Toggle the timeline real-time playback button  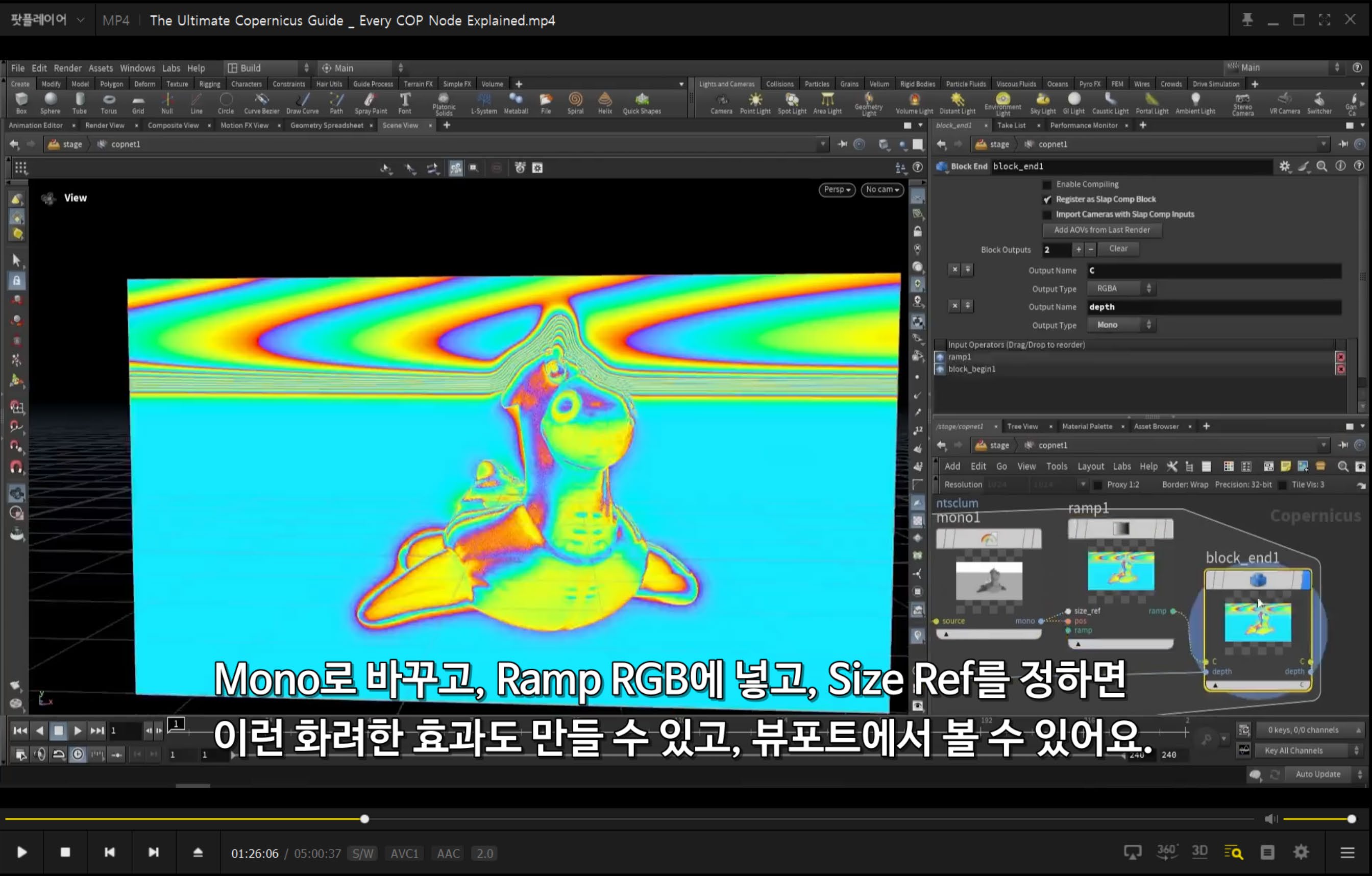[78, 755]
